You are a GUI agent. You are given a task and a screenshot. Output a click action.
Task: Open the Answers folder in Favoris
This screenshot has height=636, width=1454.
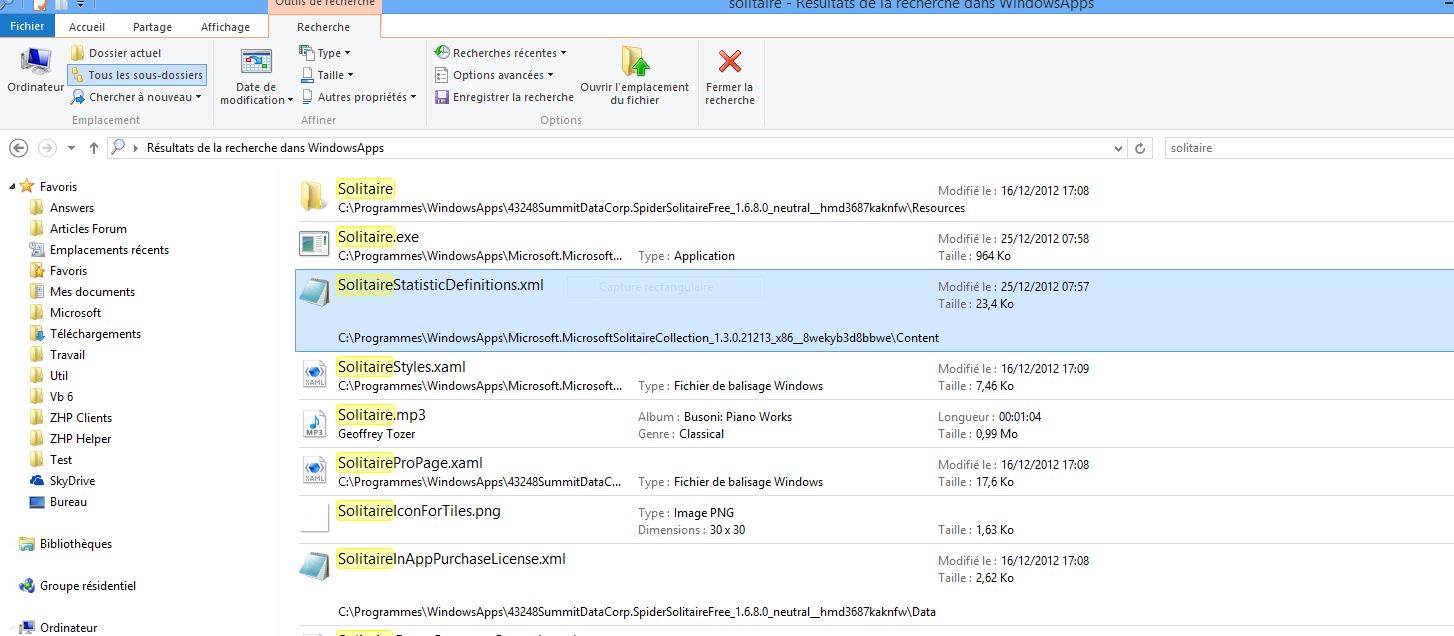[x=62, y=208]
